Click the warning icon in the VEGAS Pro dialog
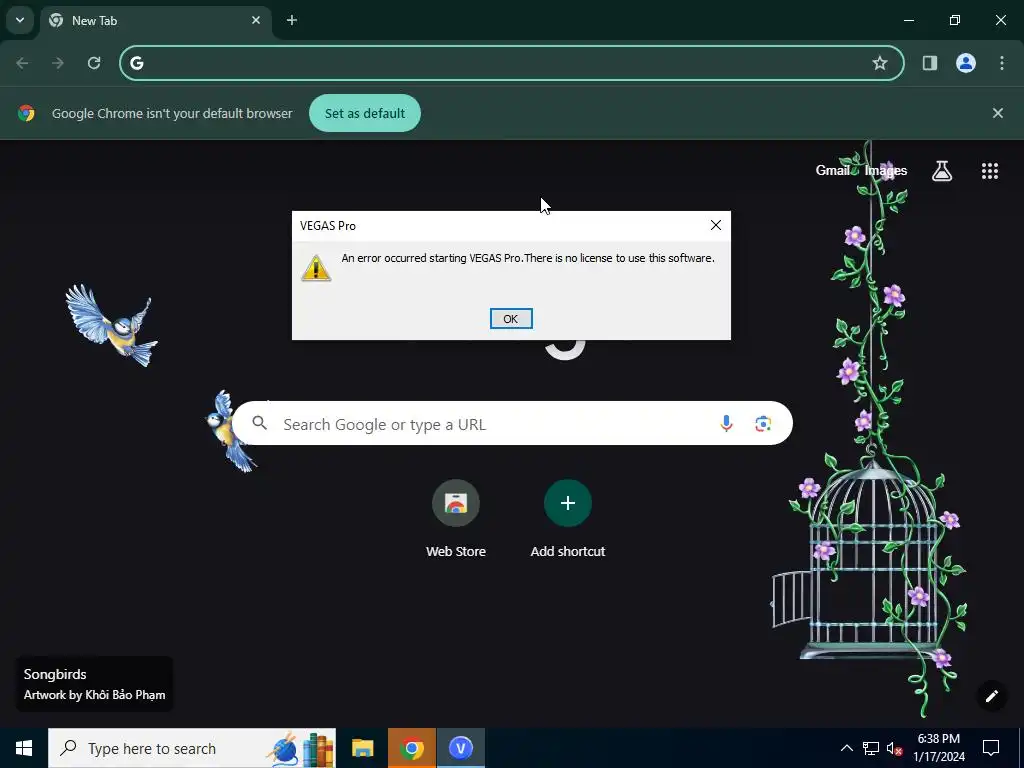1024x768 pixels. click(x=316, y=268)
